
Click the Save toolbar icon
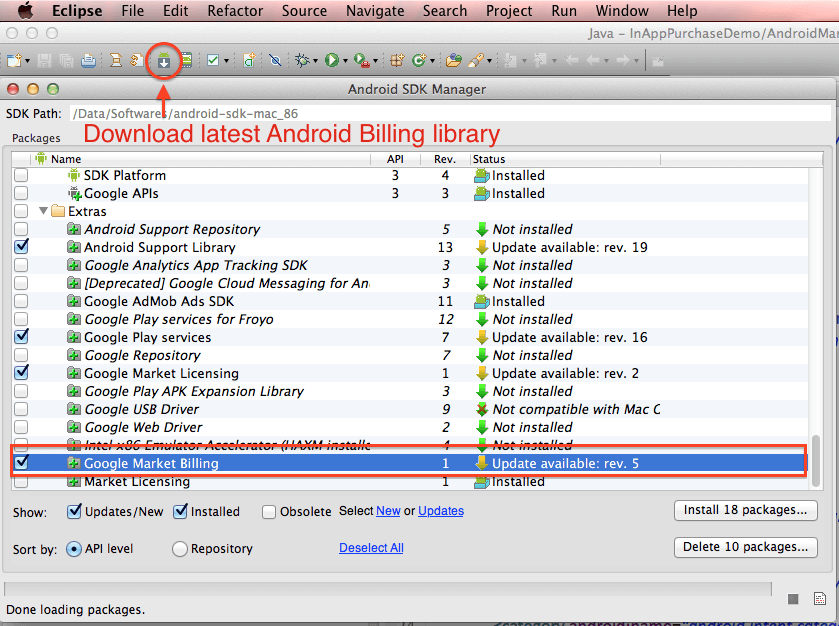coord(44,60)
